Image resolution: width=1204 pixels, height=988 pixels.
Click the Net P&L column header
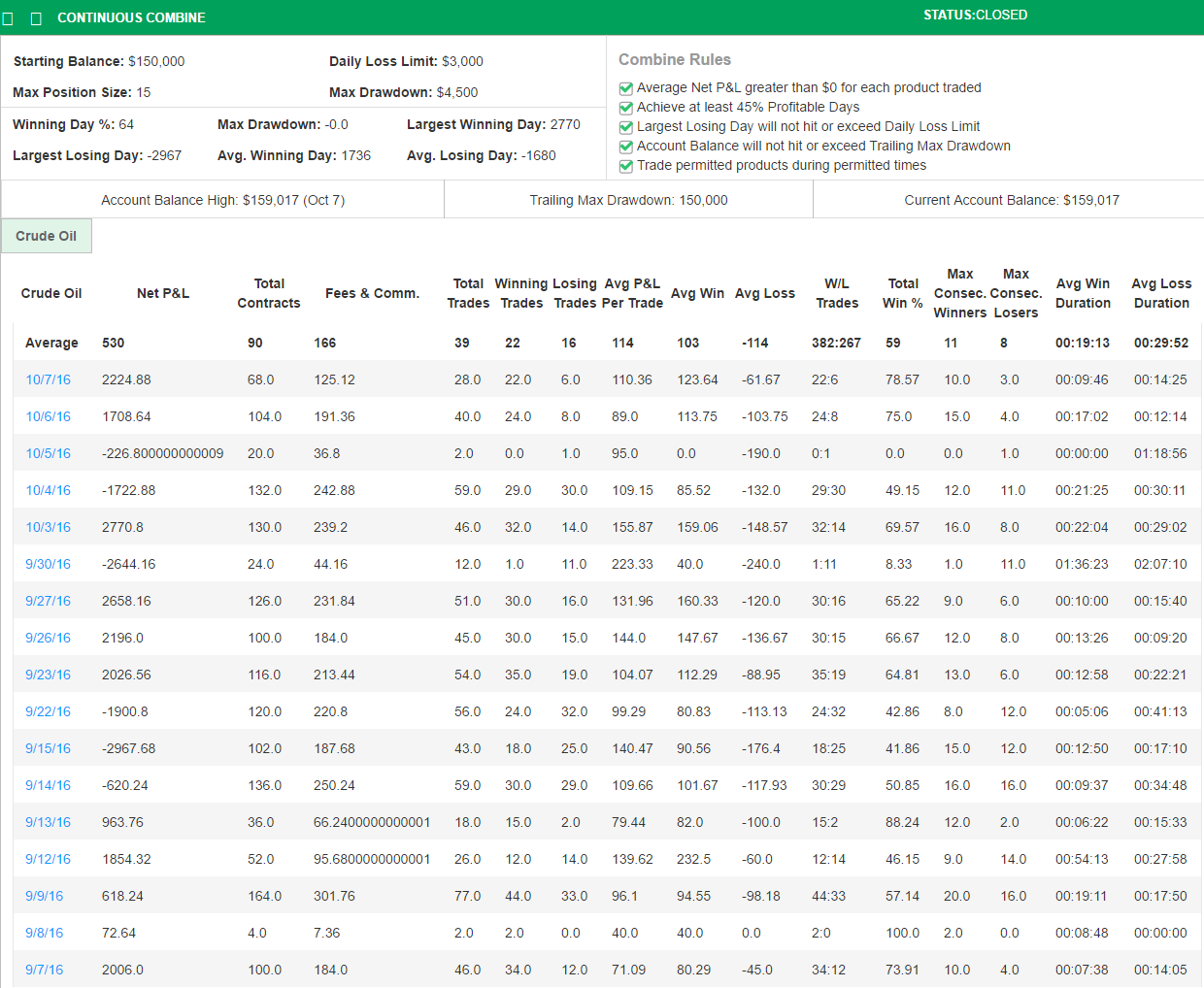point(163,293)
